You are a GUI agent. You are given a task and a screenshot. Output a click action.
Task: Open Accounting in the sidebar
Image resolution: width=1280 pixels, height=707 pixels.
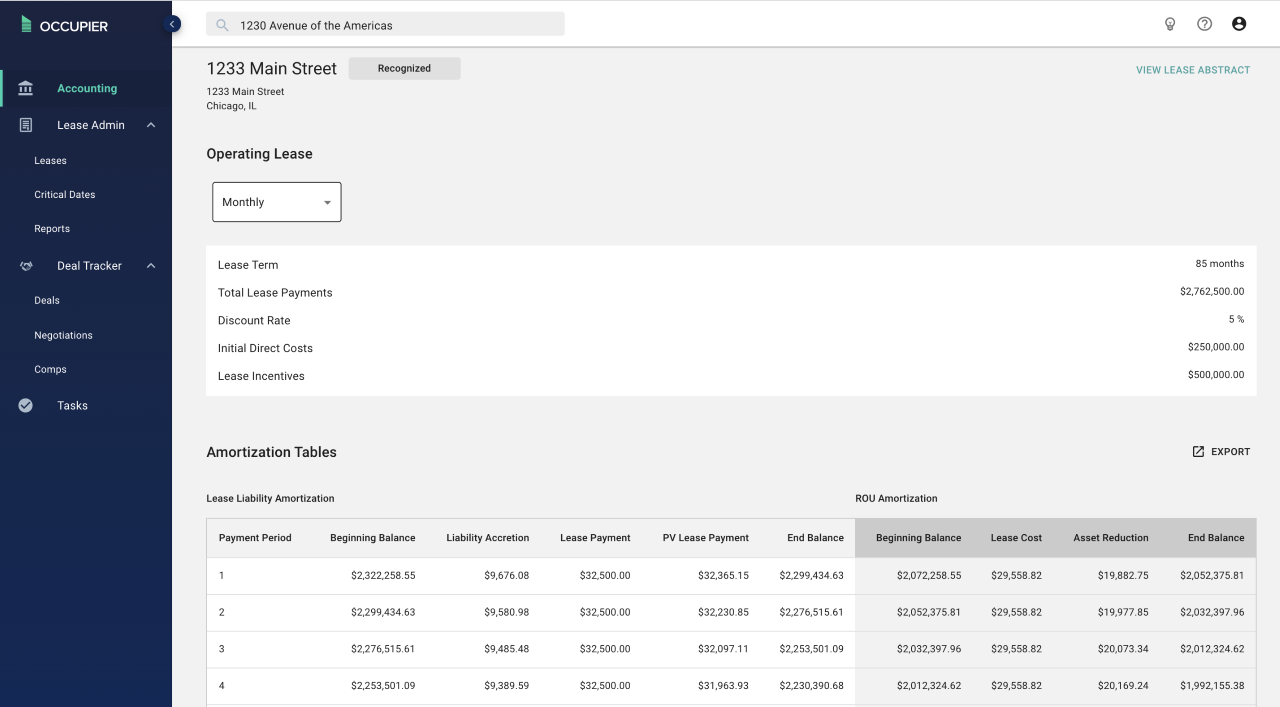coord(87,88)
